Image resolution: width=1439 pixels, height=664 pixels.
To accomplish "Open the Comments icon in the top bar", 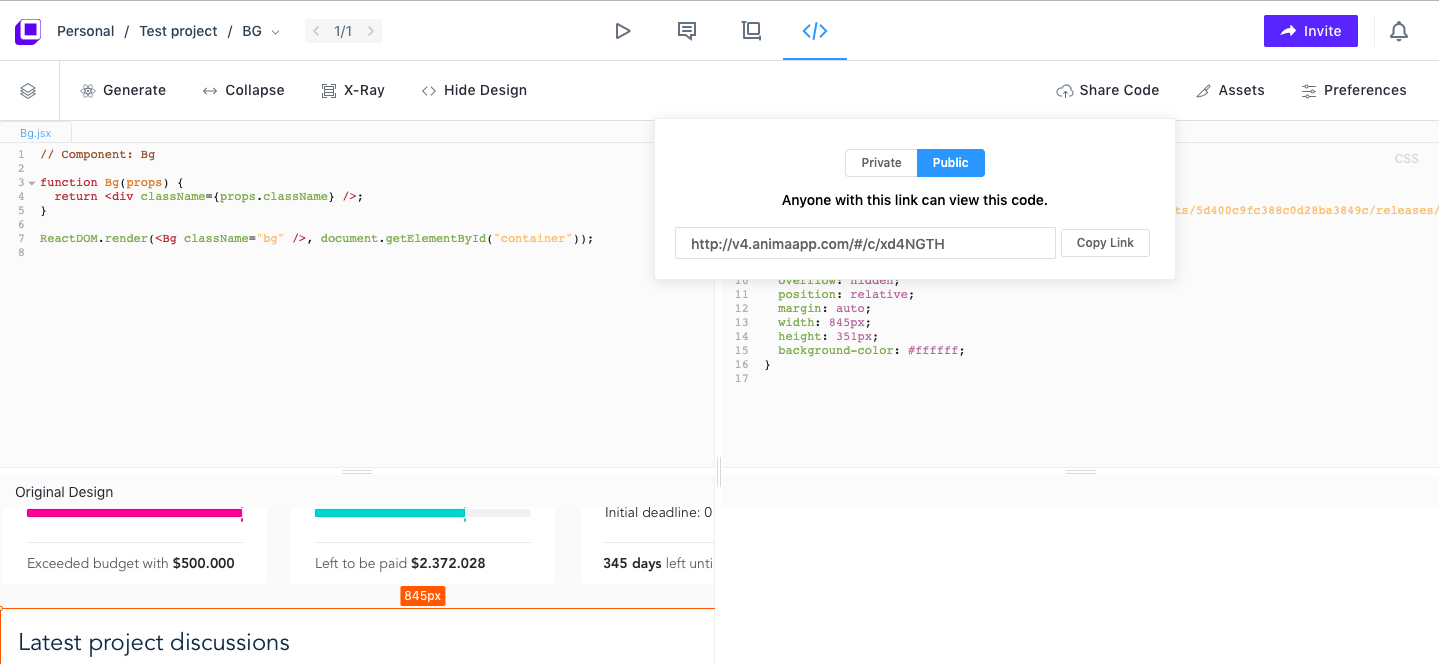I will click(686, 31).
